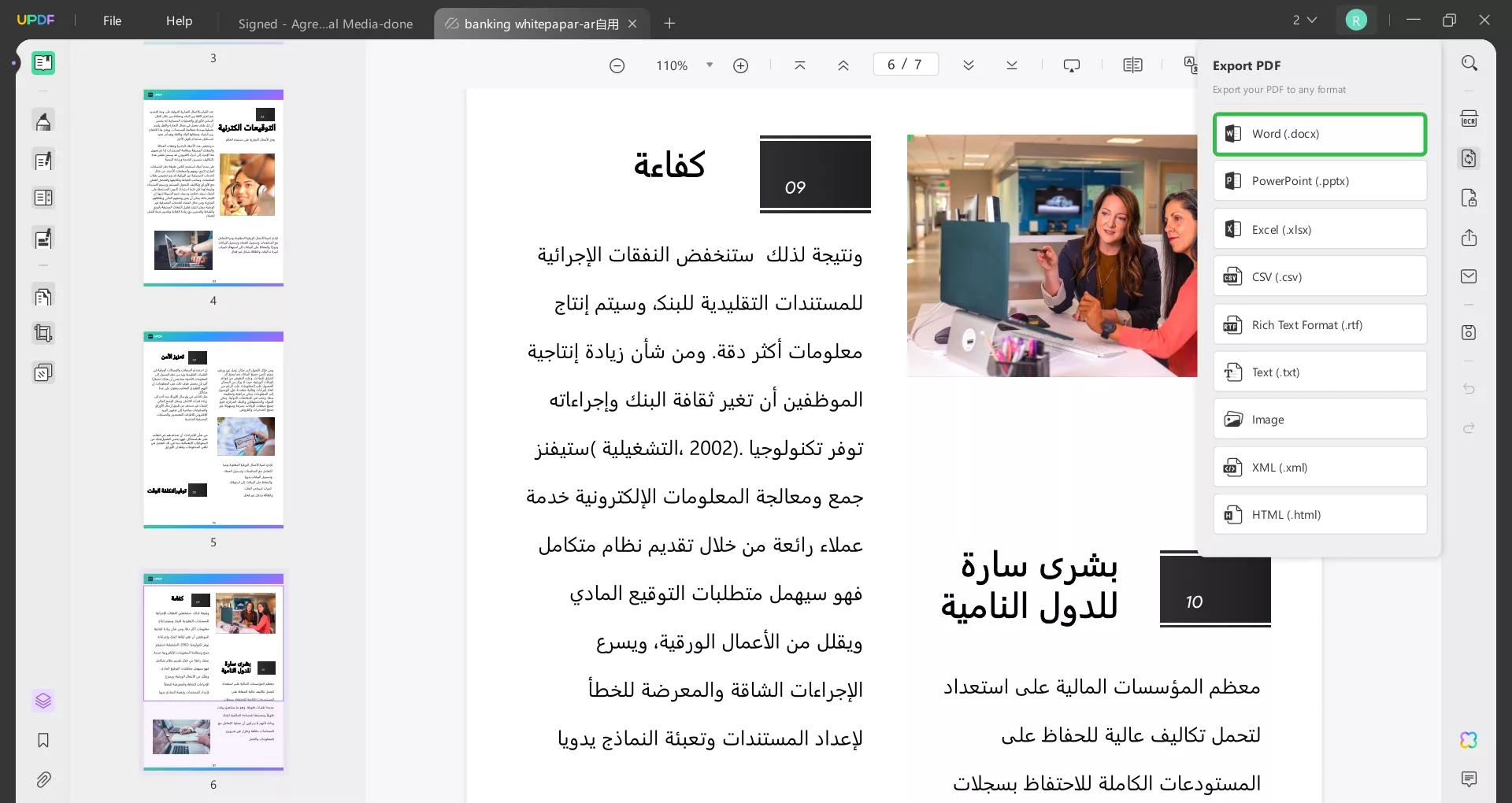The height and width of the screenshot is (803, 1512).
Task: Zoom in with the plus button
Action: (x=741, y=65)
